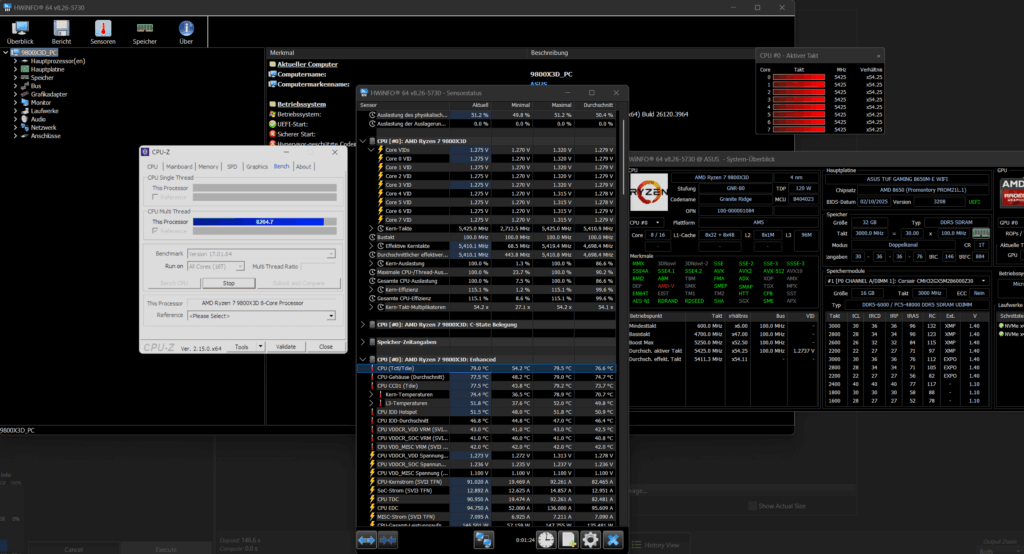The width and height of the screenshot is (1024, 554).
Task: Switch to the Mainboard tab in CPU-Z
Action: pos(179,167)
